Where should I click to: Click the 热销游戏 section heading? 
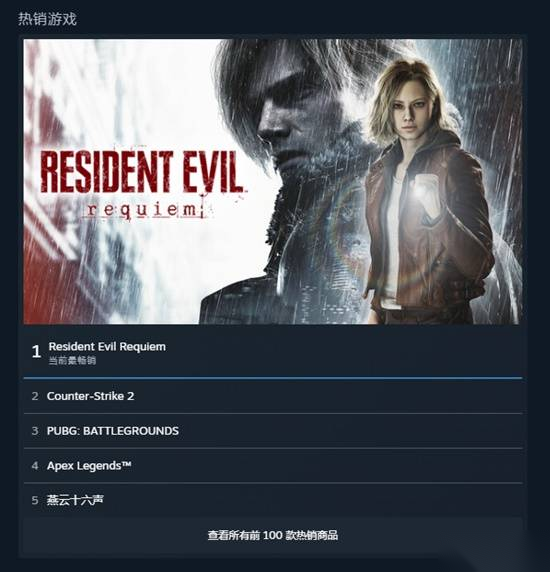click(47, 19)
